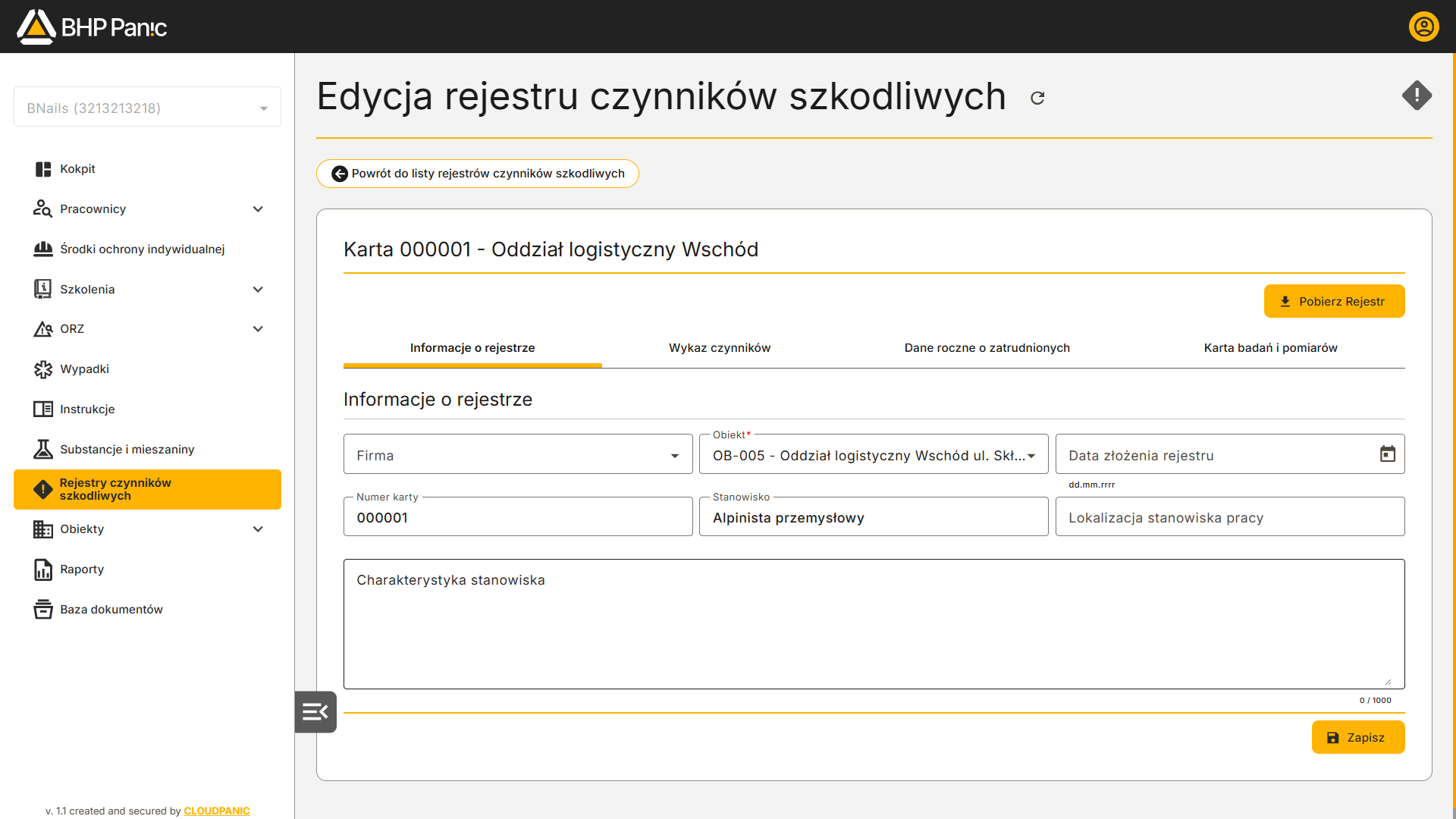
Task: Focus the Stanowisko field
Action: (x=874, y=517)
